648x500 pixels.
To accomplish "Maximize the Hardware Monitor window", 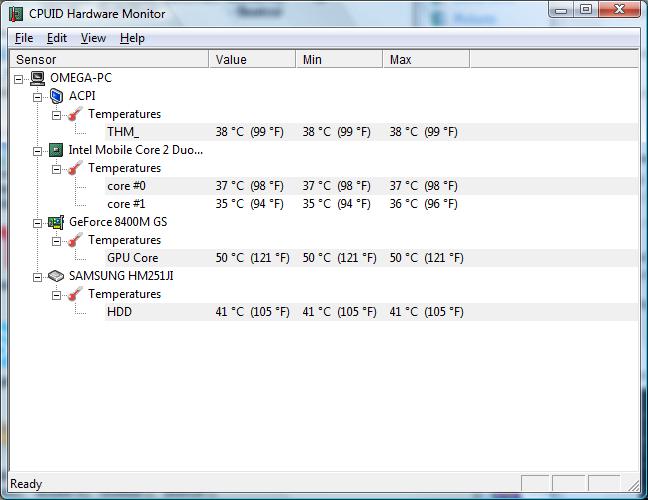I will (x=586, y=10).
